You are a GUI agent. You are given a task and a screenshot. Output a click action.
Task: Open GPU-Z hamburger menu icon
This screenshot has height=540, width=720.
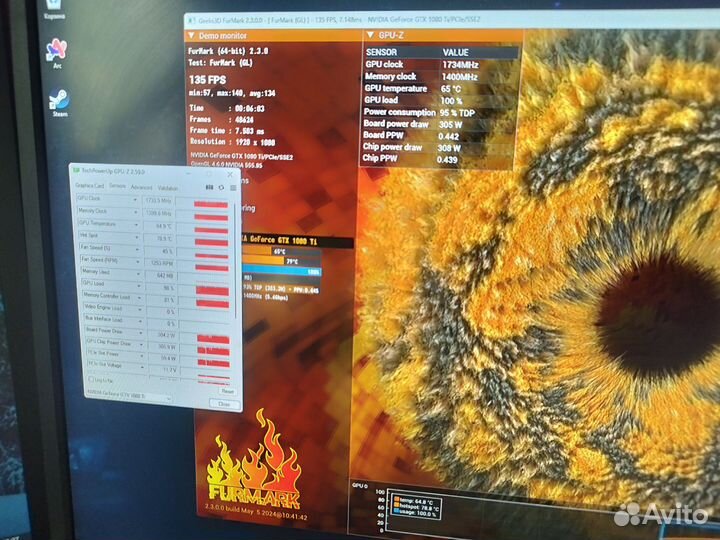tap(233, 188)
